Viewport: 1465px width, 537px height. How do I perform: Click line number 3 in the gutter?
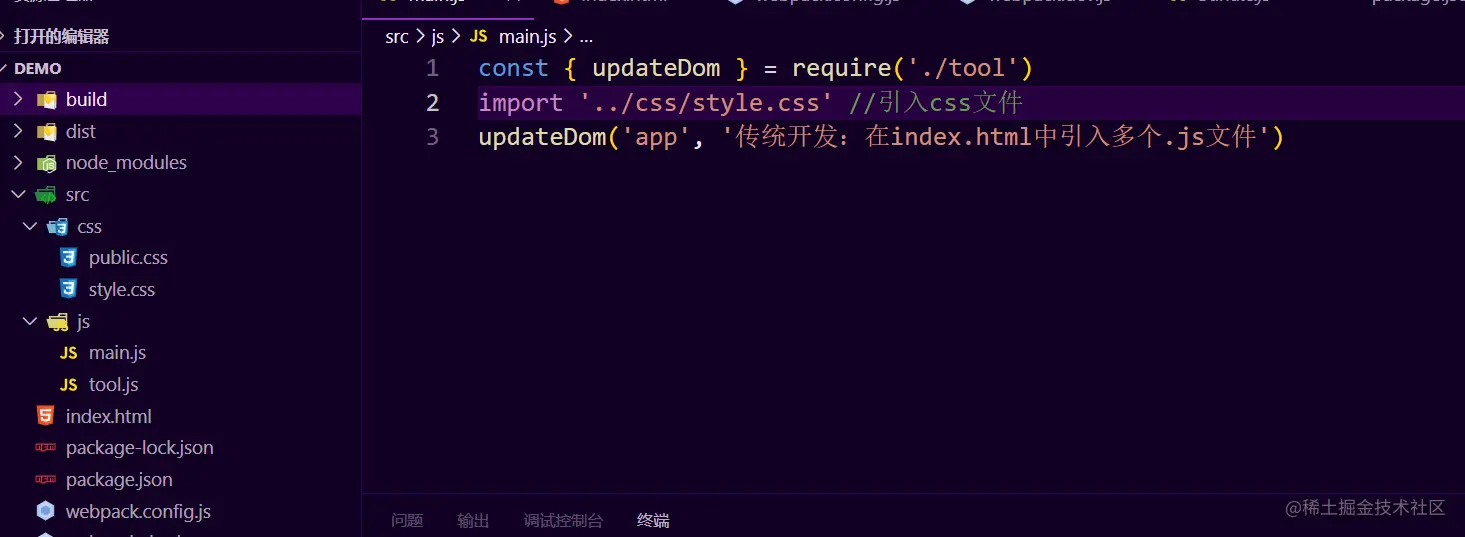click(x=432, y=137)
